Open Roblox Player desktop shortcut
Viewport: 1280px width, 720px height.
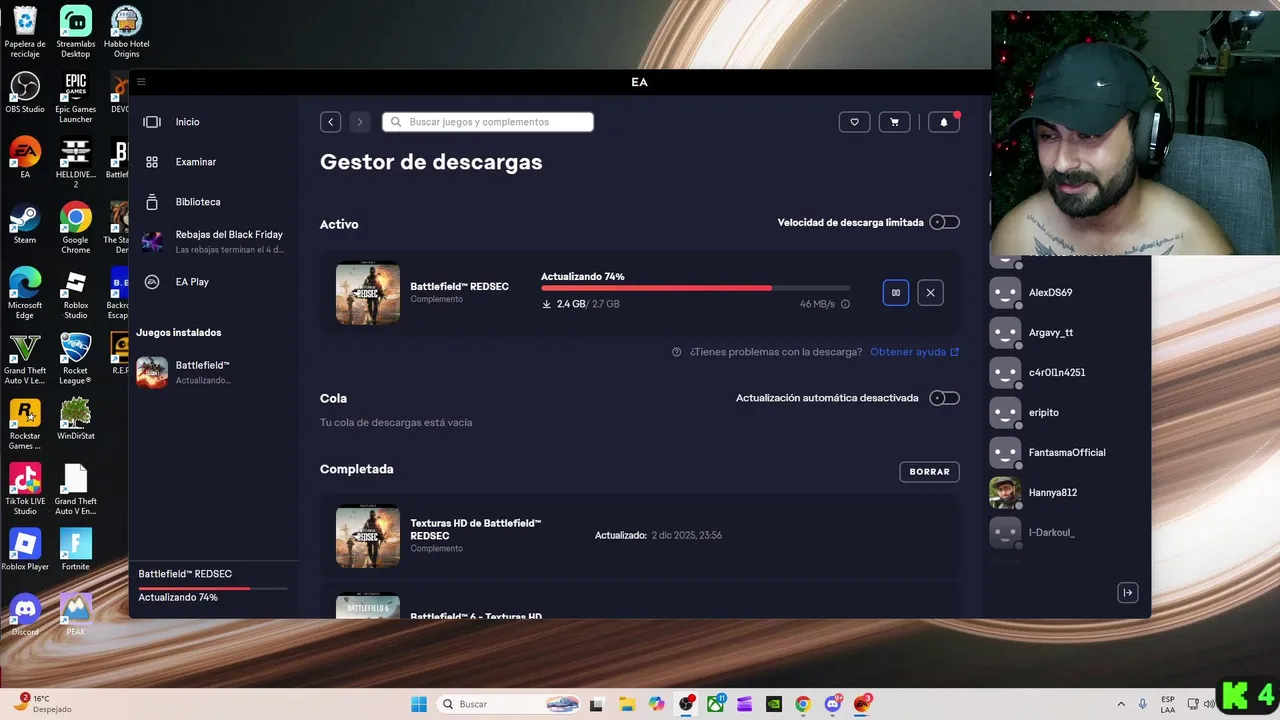click(x=25, y=550)
